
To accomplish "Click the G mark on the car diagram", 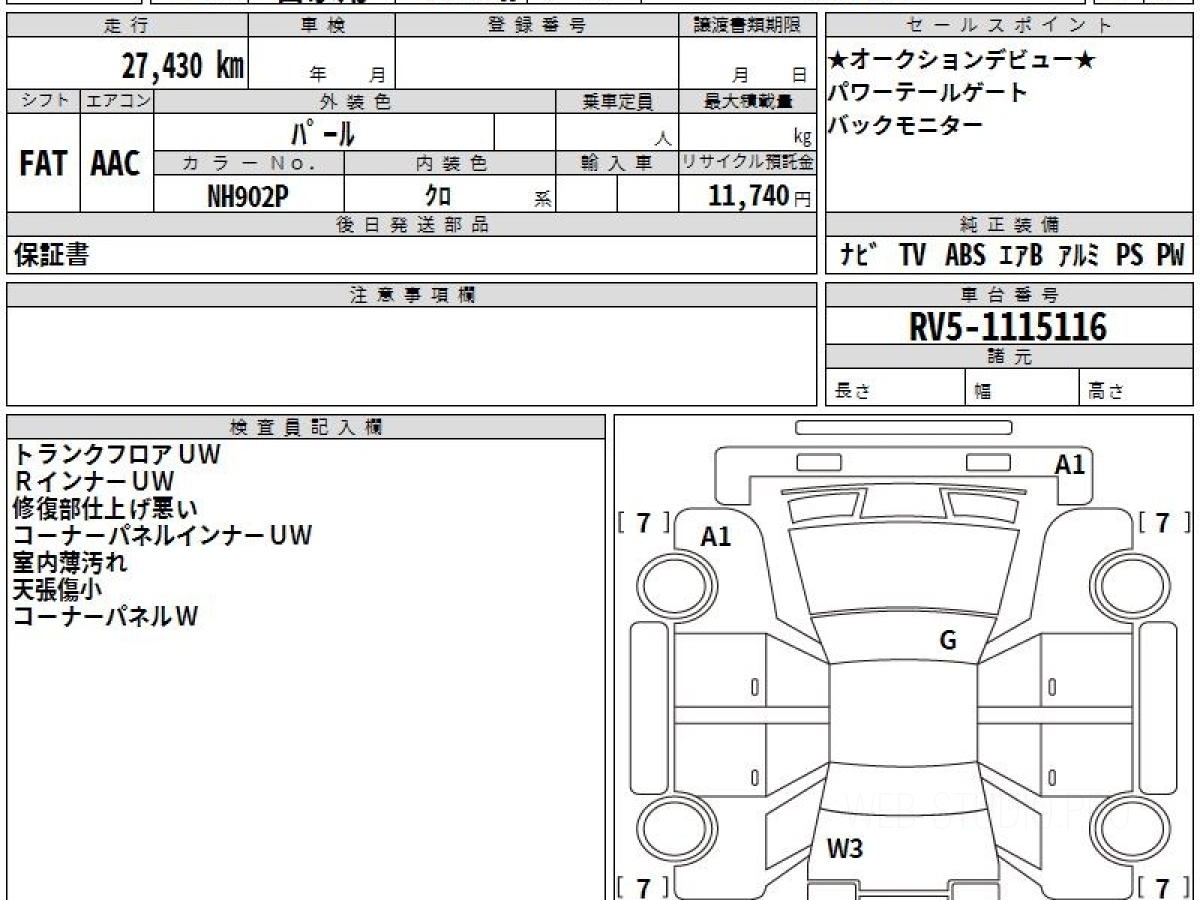I will [x=948, y=642].
